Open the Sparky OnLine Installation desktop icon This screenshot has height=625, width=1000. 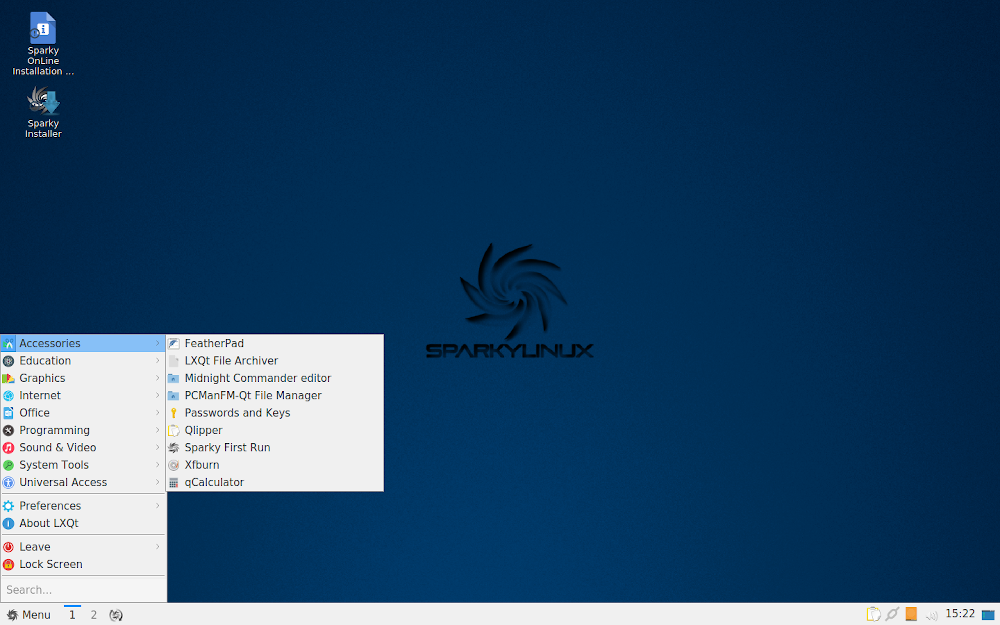click(x=43, y=44)
